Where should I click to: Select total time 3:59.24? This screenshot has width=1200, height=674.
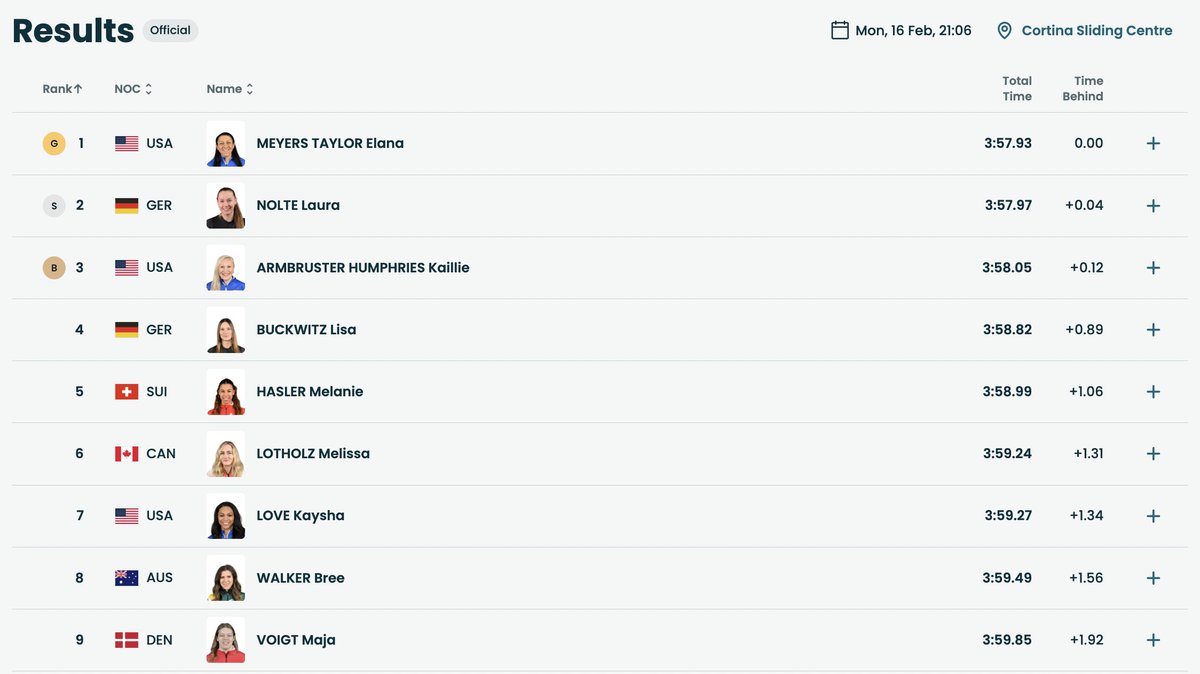(x=1007, y=453)
